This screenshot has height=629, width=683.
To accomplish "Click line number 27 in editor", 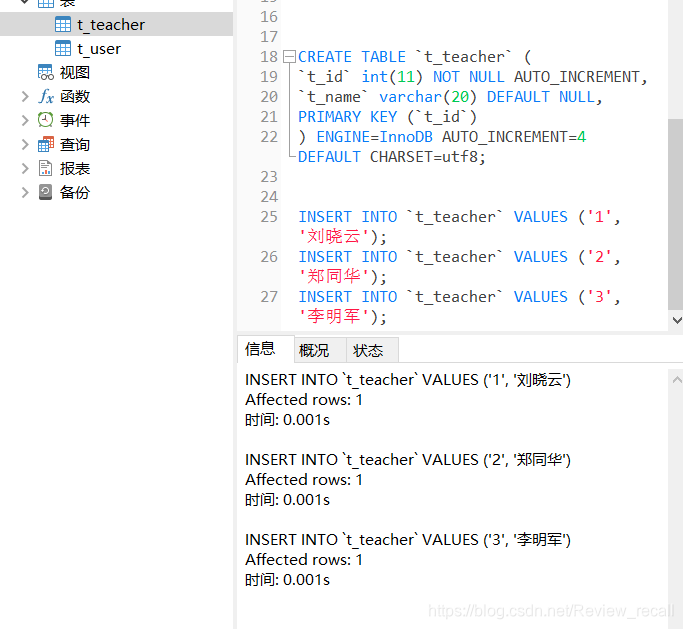I will coord(269,297).
